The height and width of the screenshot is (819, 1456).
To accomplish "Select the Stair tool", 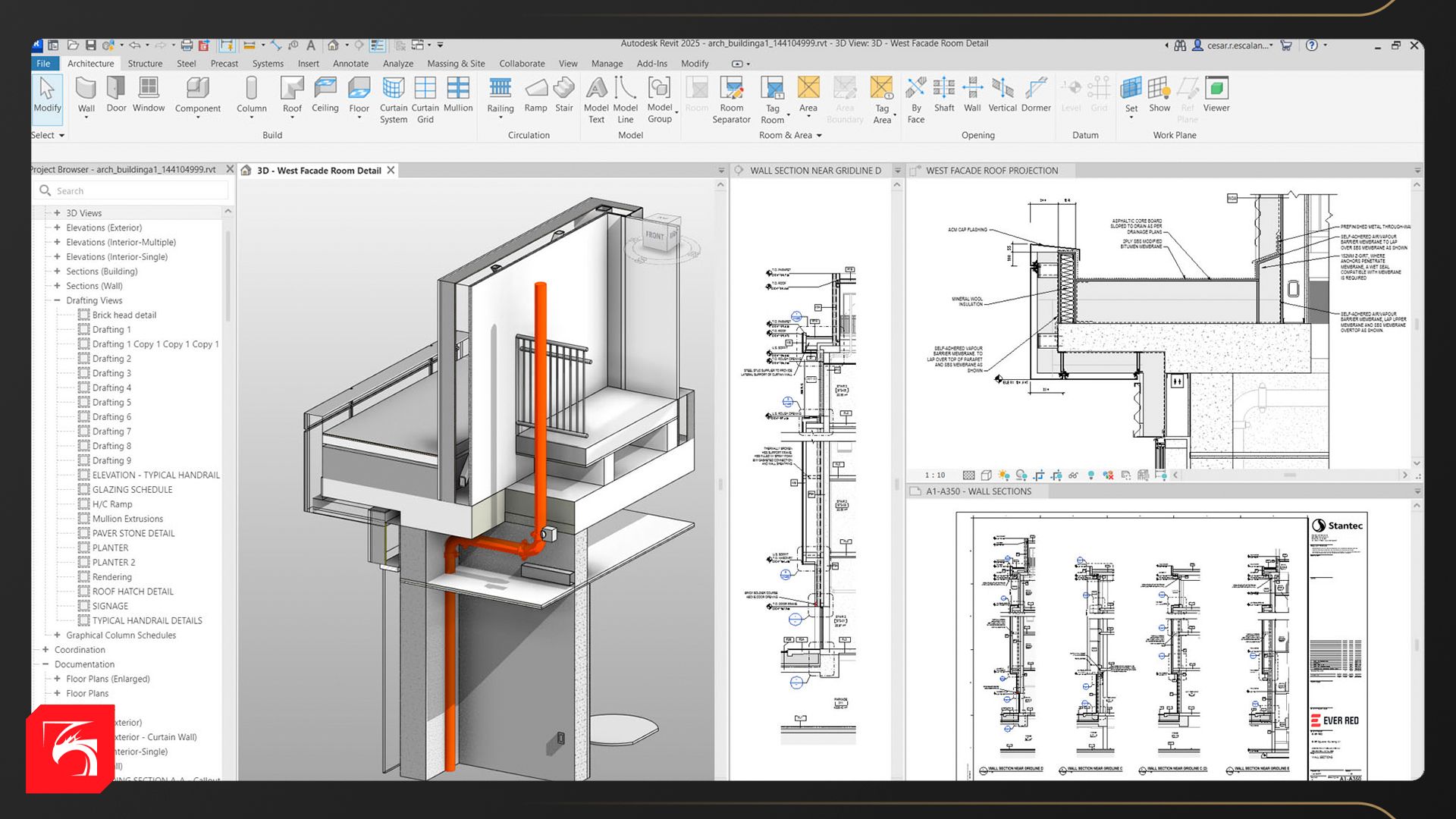I will (564, 96).
